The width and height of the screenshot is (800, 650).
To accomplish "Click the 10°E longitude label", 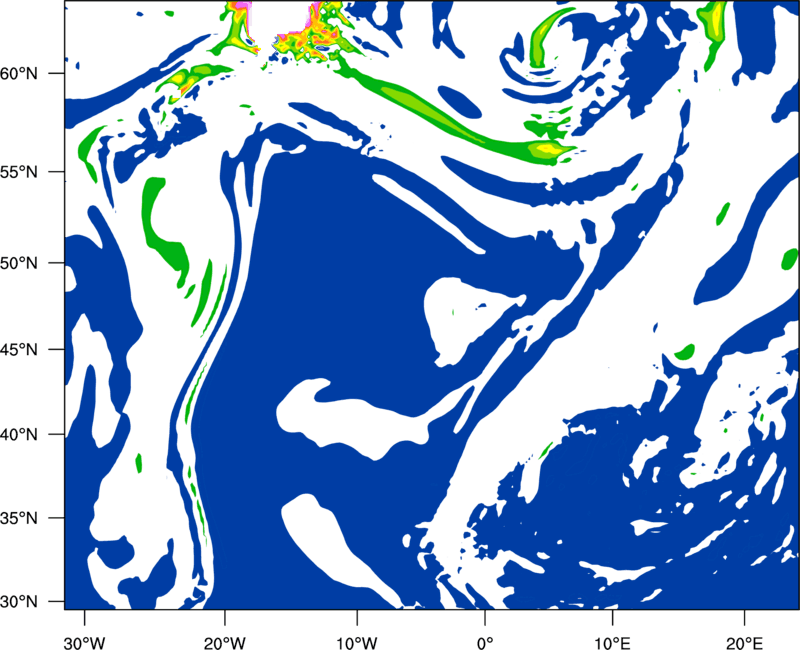I will tap(612, 643).
